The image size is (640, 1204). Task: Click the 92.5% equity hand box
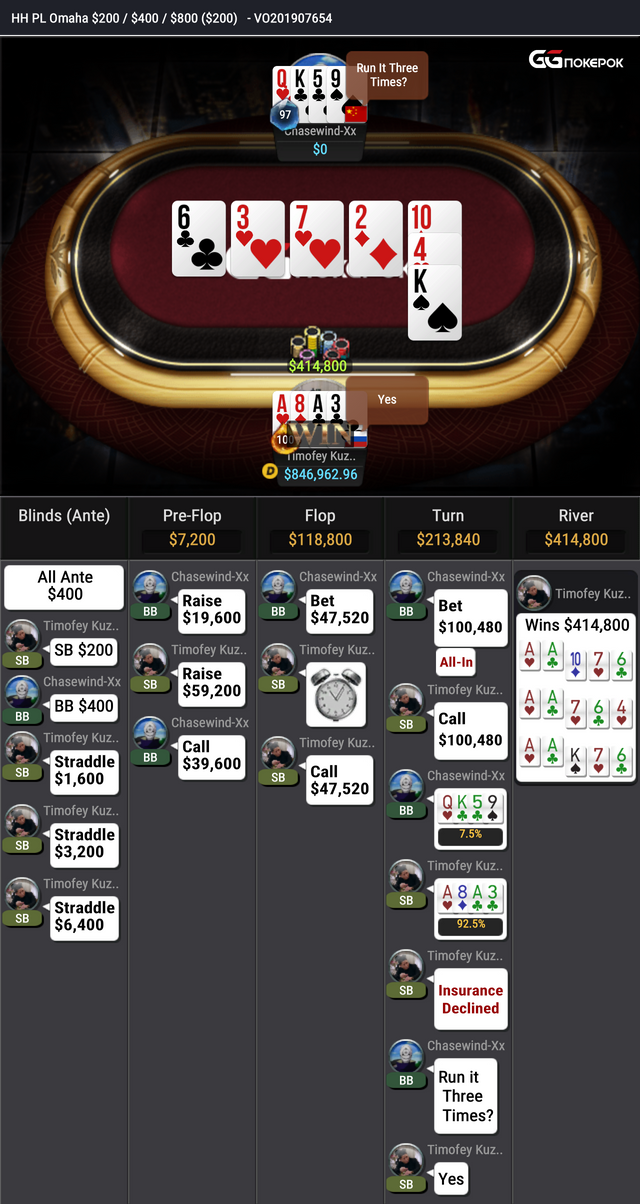[x=470, y=907]
